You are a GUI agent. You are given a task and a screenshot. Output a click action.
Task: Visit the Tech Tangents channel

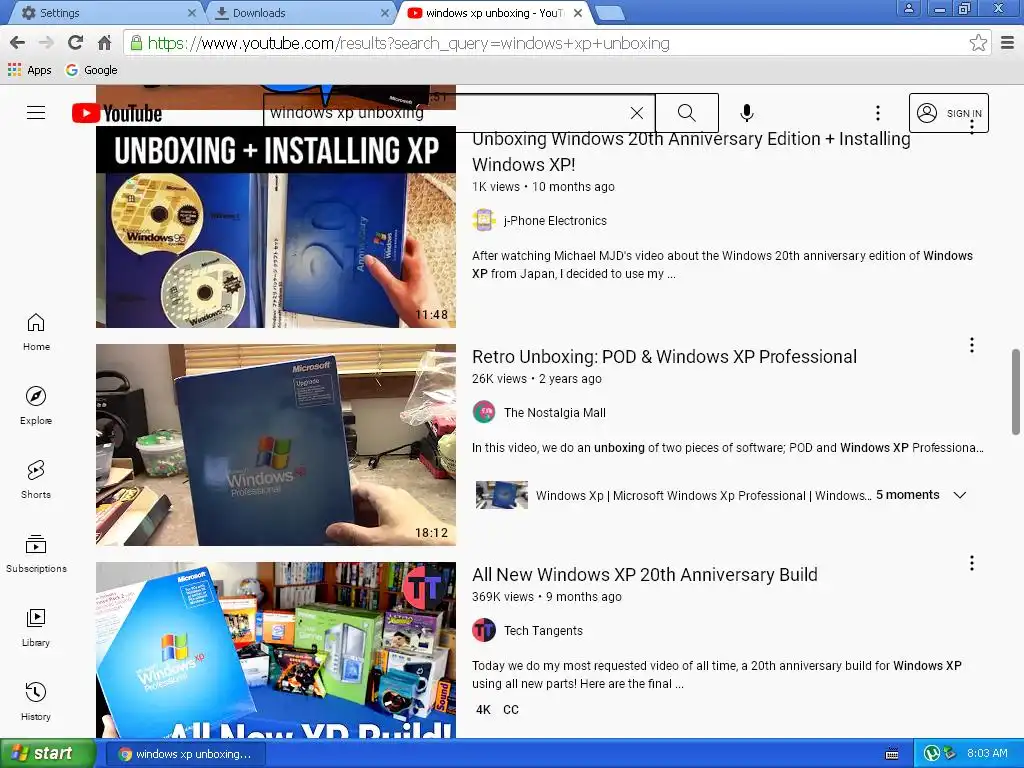pyautogui.click(x=543, y=631)
